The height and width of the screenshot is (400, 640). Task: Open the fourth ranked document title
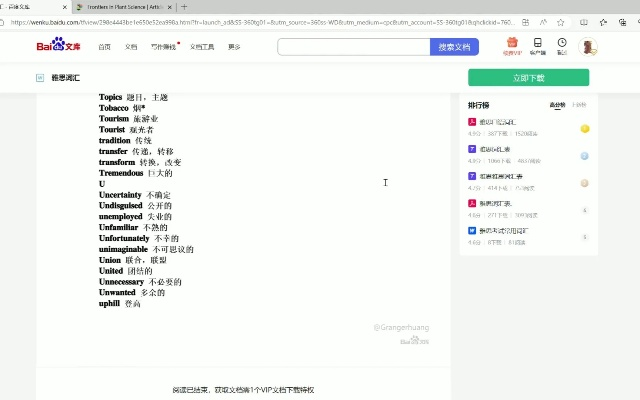point(496,204)
